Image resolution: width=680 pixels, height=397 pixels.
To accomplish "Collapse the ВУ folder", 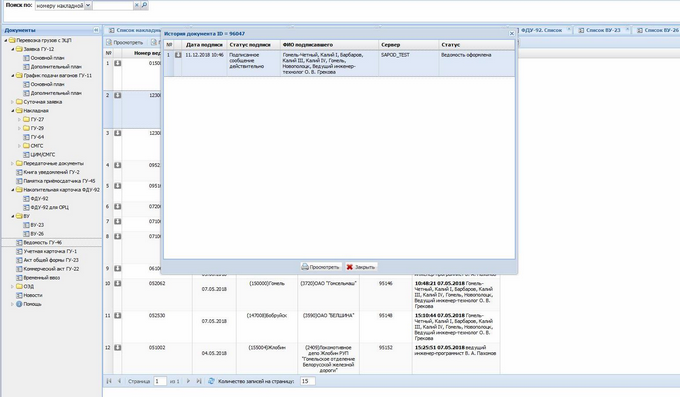I will [13, 216].
